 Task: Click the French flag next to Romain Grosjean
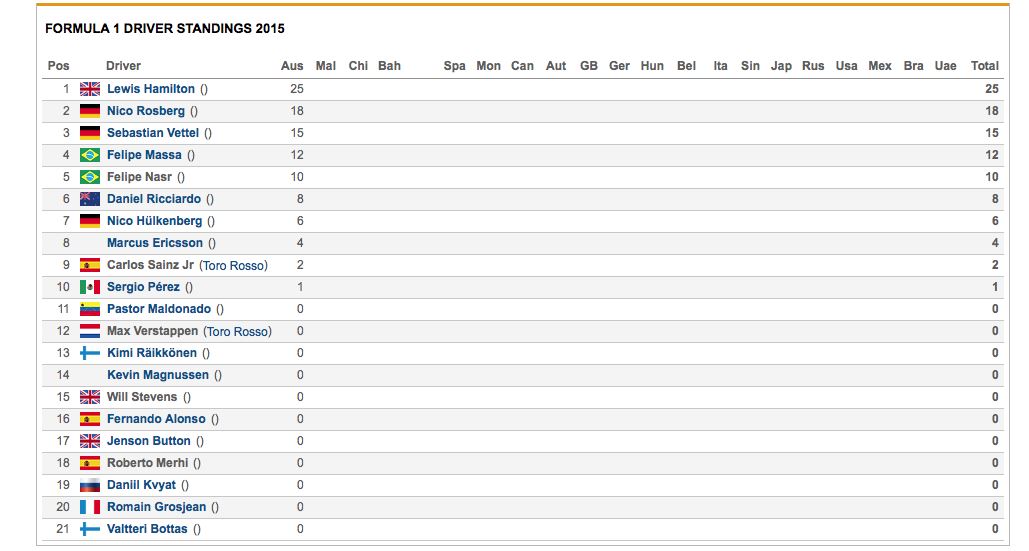pyautogui.click(x=90, y=507)
